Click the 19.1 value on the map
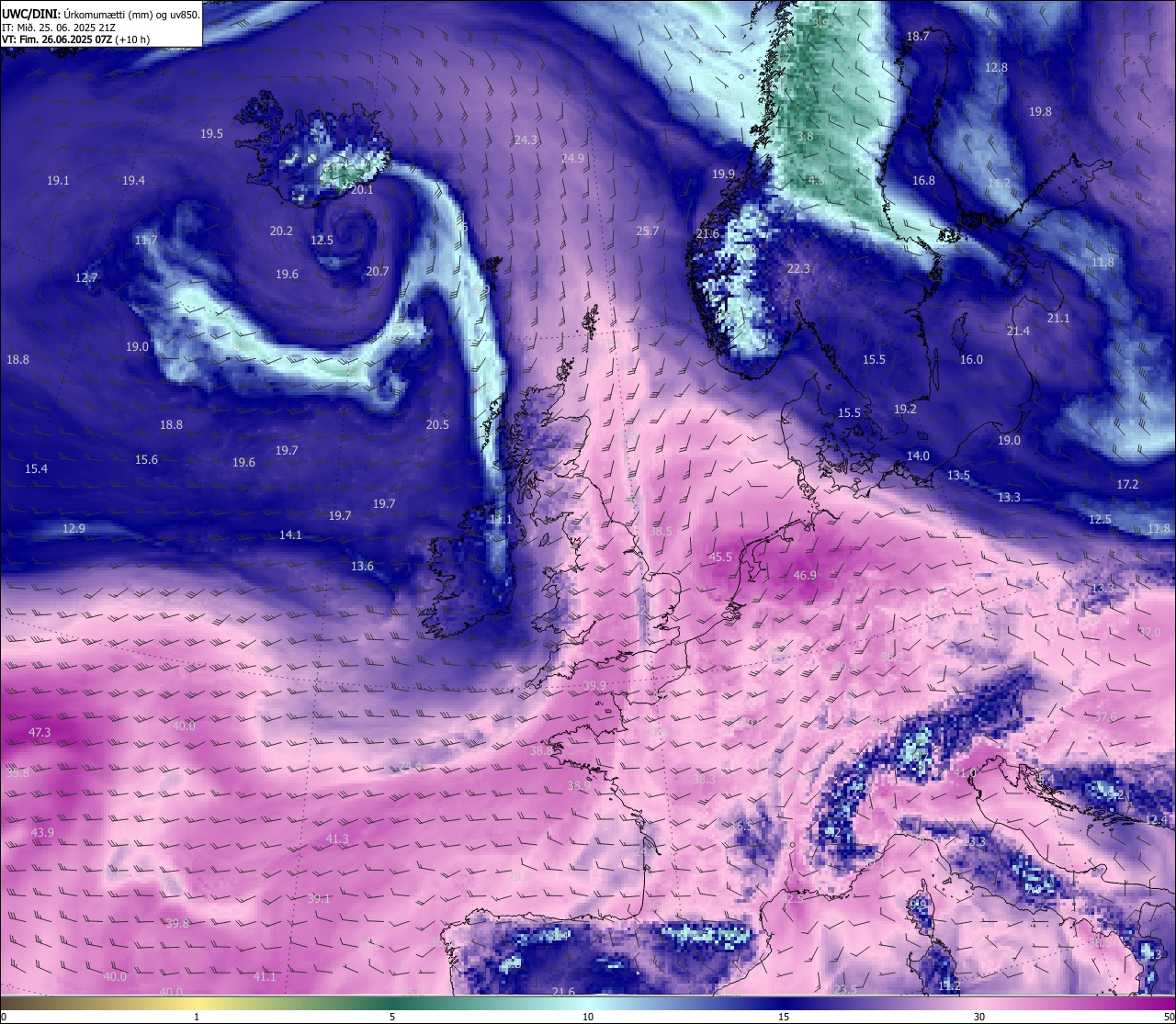The height and width of the screenshot is (1024, 1176). 58,180
